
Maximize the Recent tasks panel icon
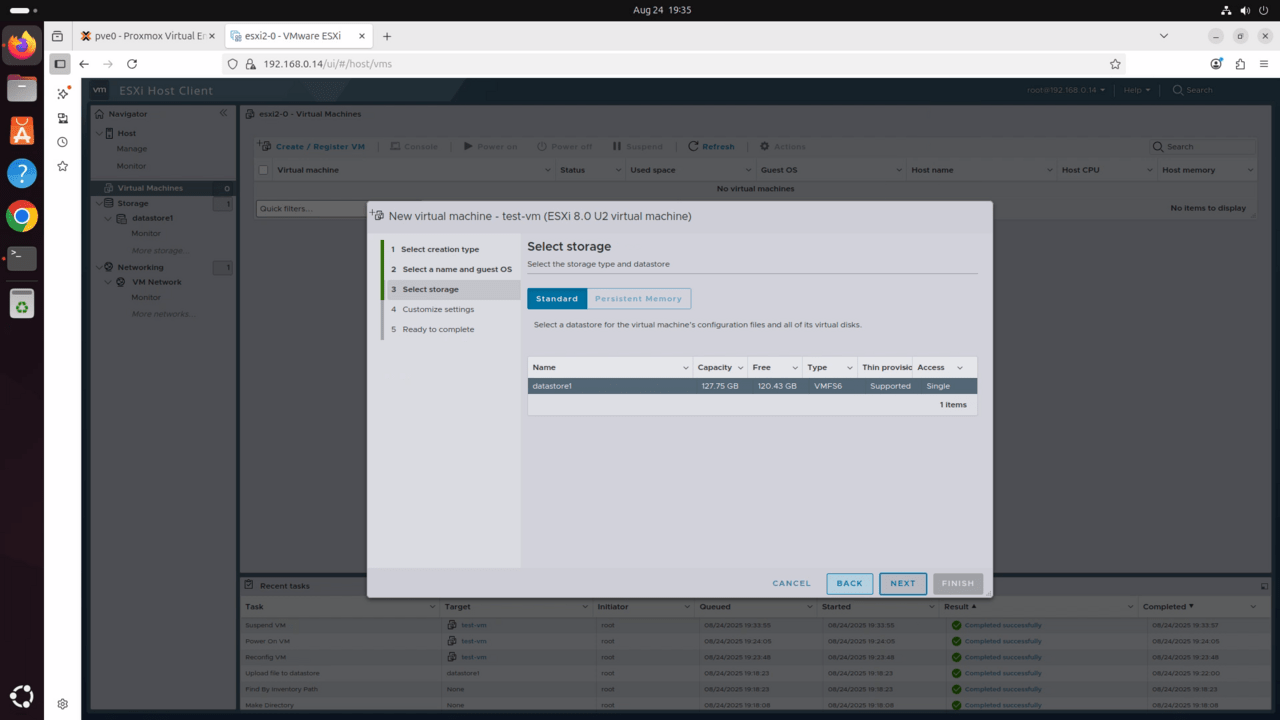pyautogui.click(x=1264, y=585)
